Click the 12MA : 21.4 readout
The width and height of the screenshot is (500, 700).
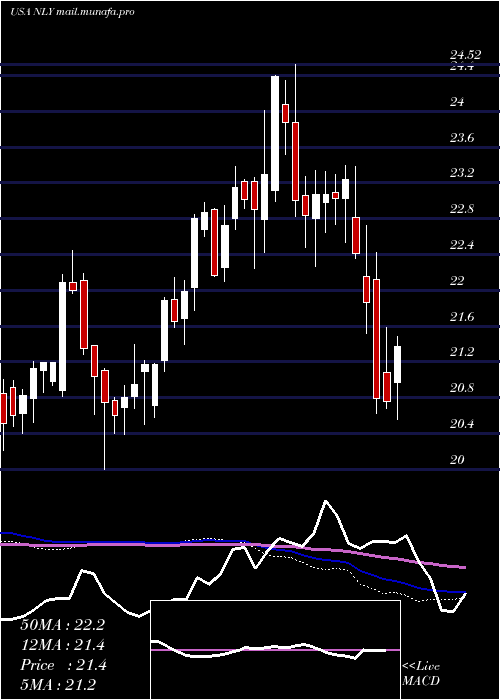tap(62, 645)
